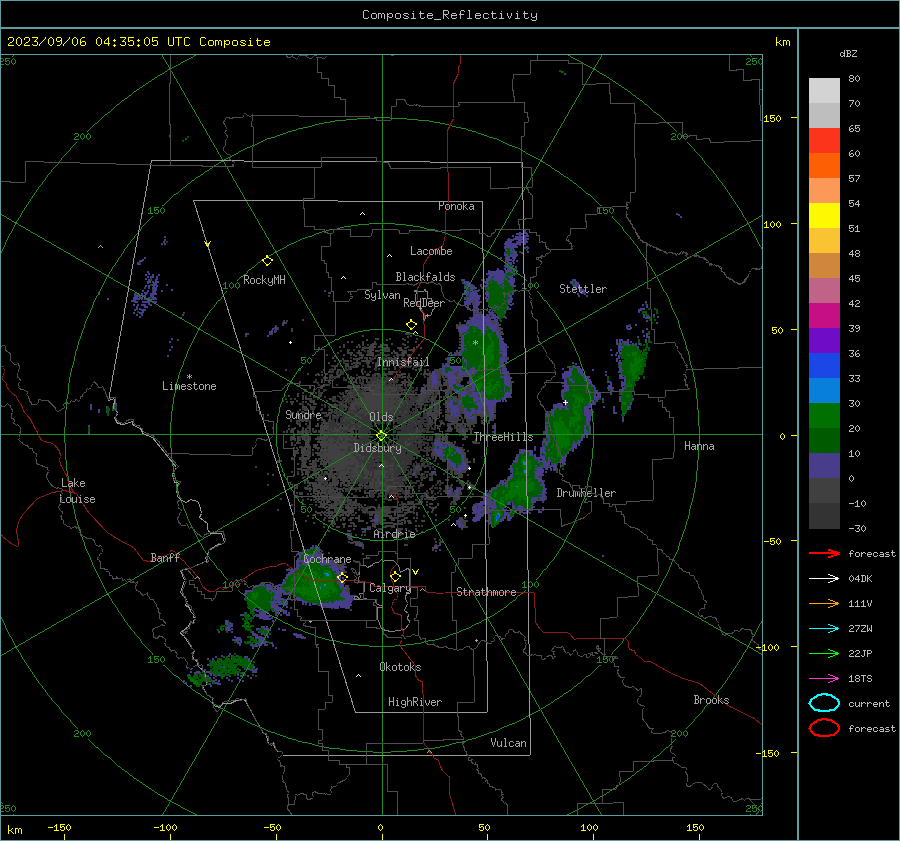The width and height of the screenshot is (900, 841).
Task: Click the Innisfail city label
Action: [x=402, y=362]
